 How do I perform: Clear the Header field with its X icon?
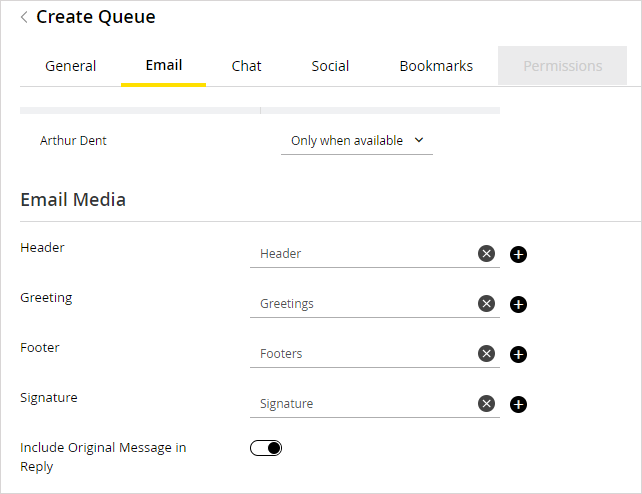click(x=486, y=254)
